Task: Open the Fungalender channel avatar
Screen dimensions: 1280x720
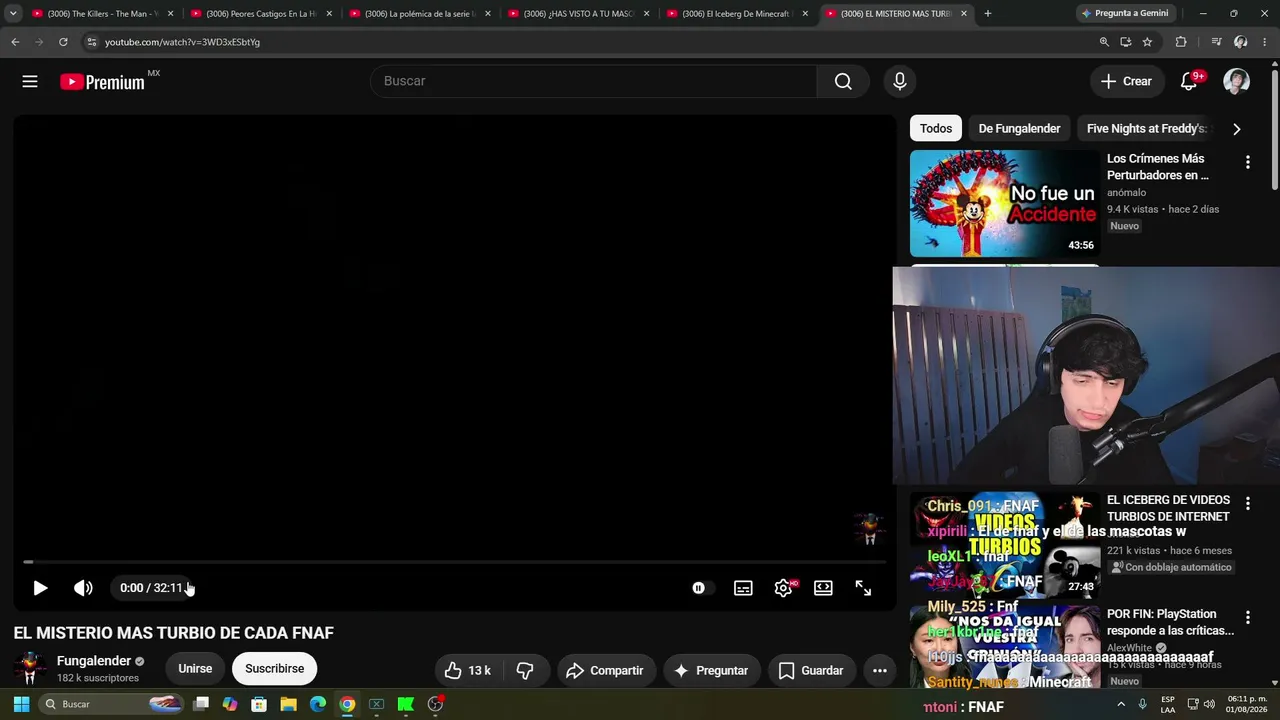Action: [x=30, y=669]
